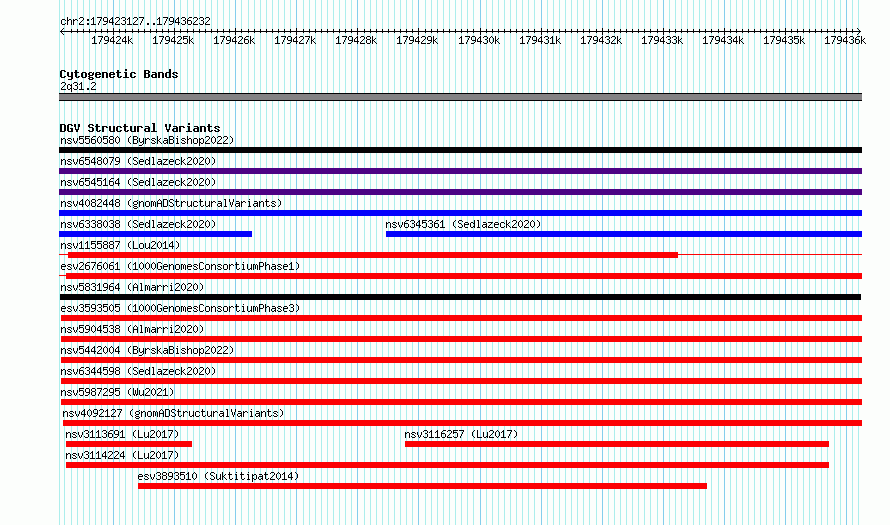
Task: Click the black bar of nsv5831964
Action: (460, 297)
